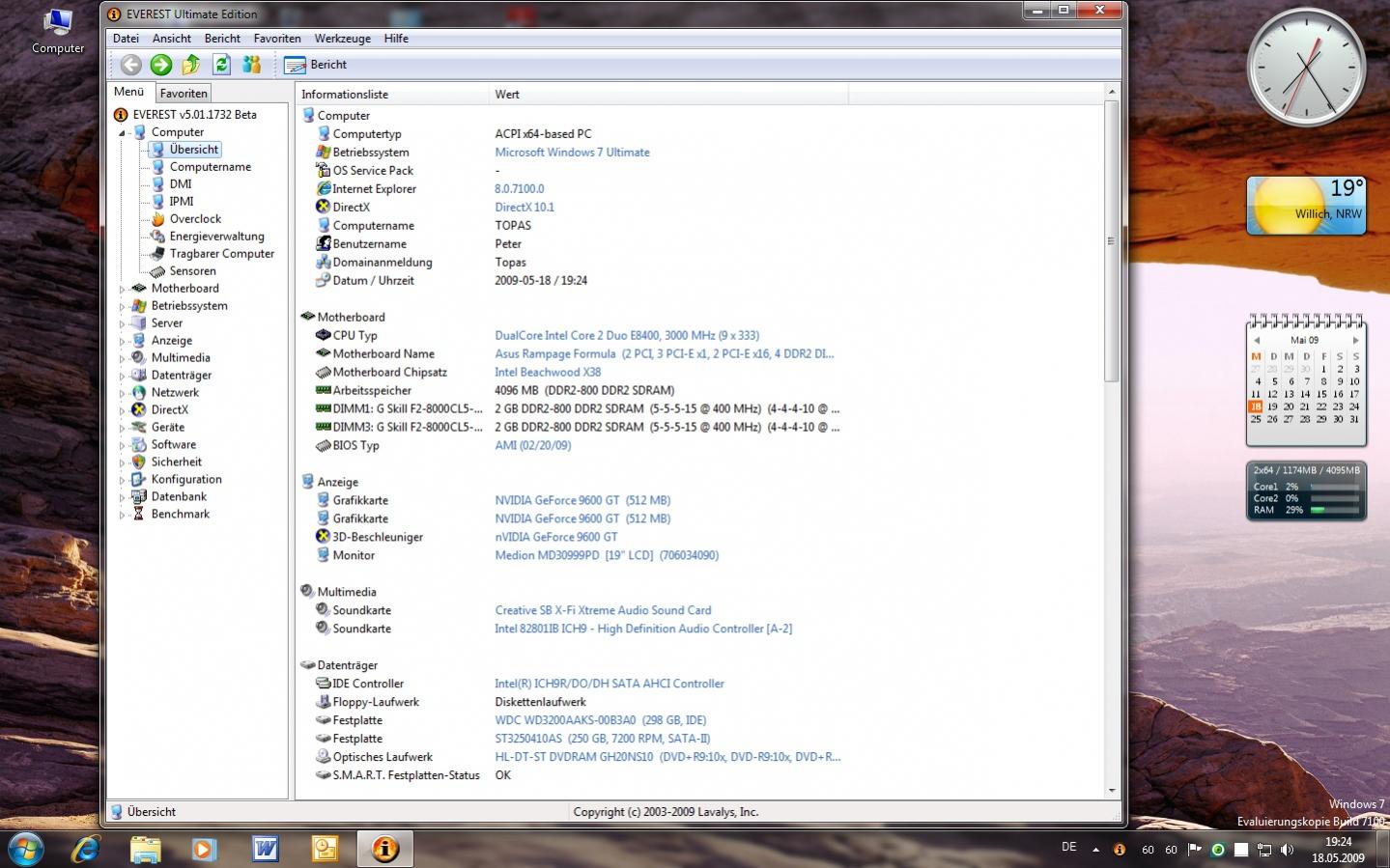
Task: Click the Energieverwaltung icon in tree
Action: (158, 237)
